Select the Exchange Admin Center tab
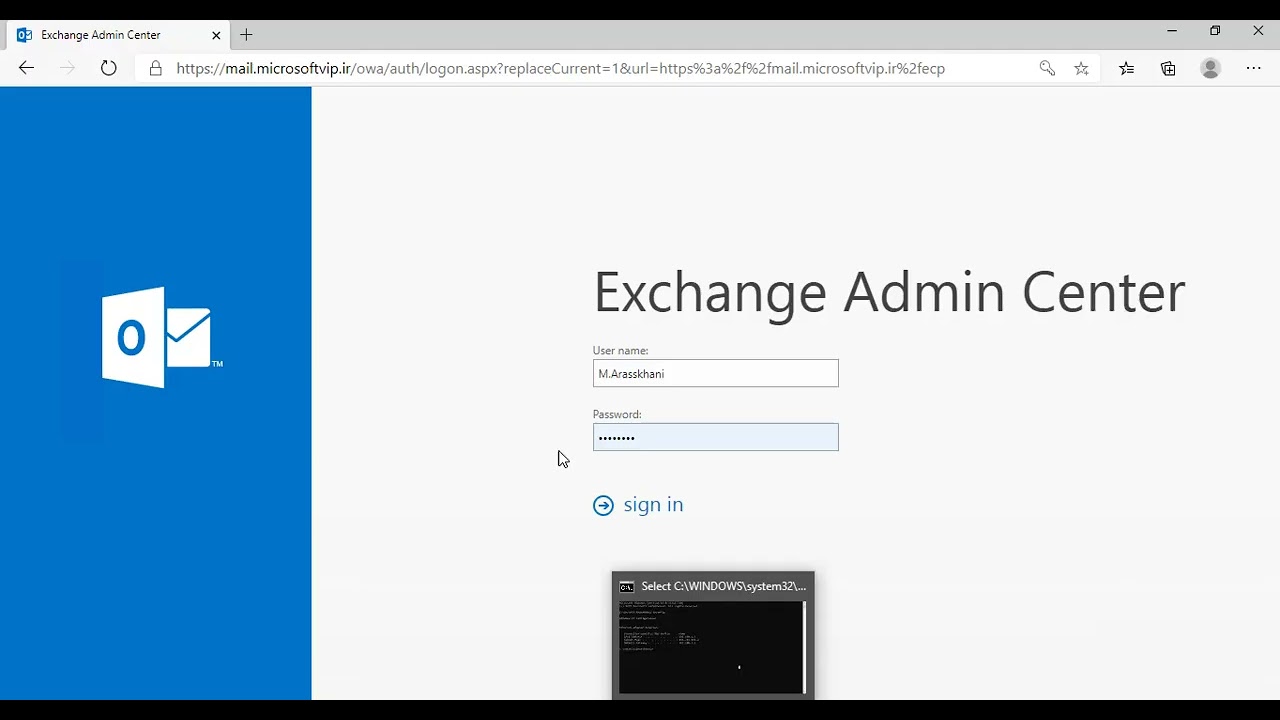 point(118,35)
